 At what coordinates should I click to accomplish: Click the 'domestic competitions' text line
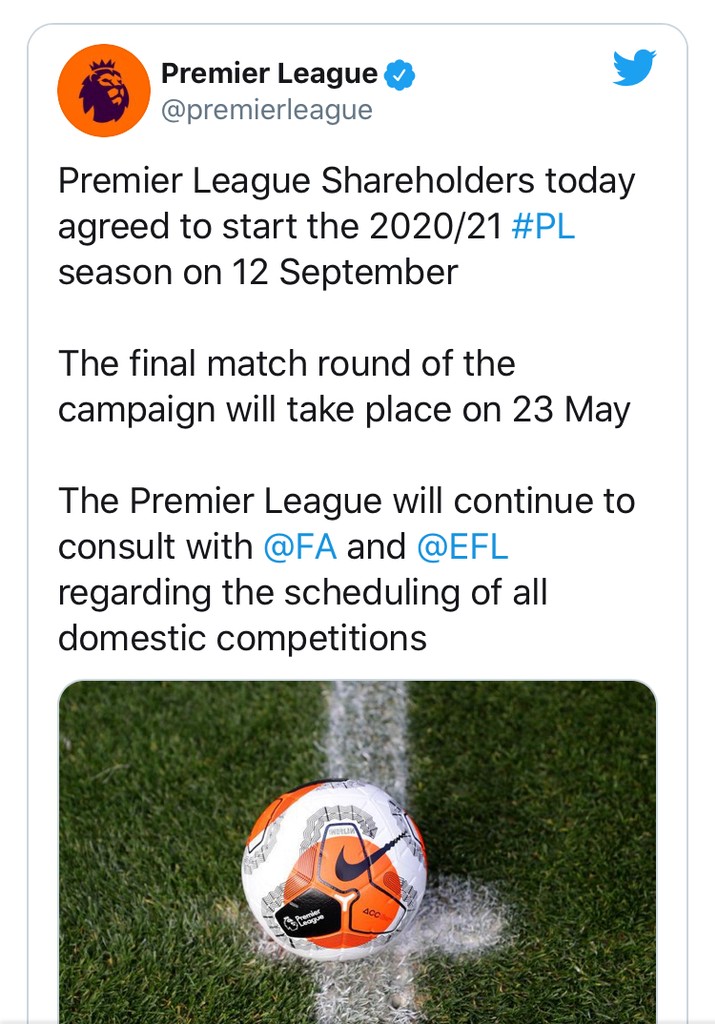click(242, 638)
